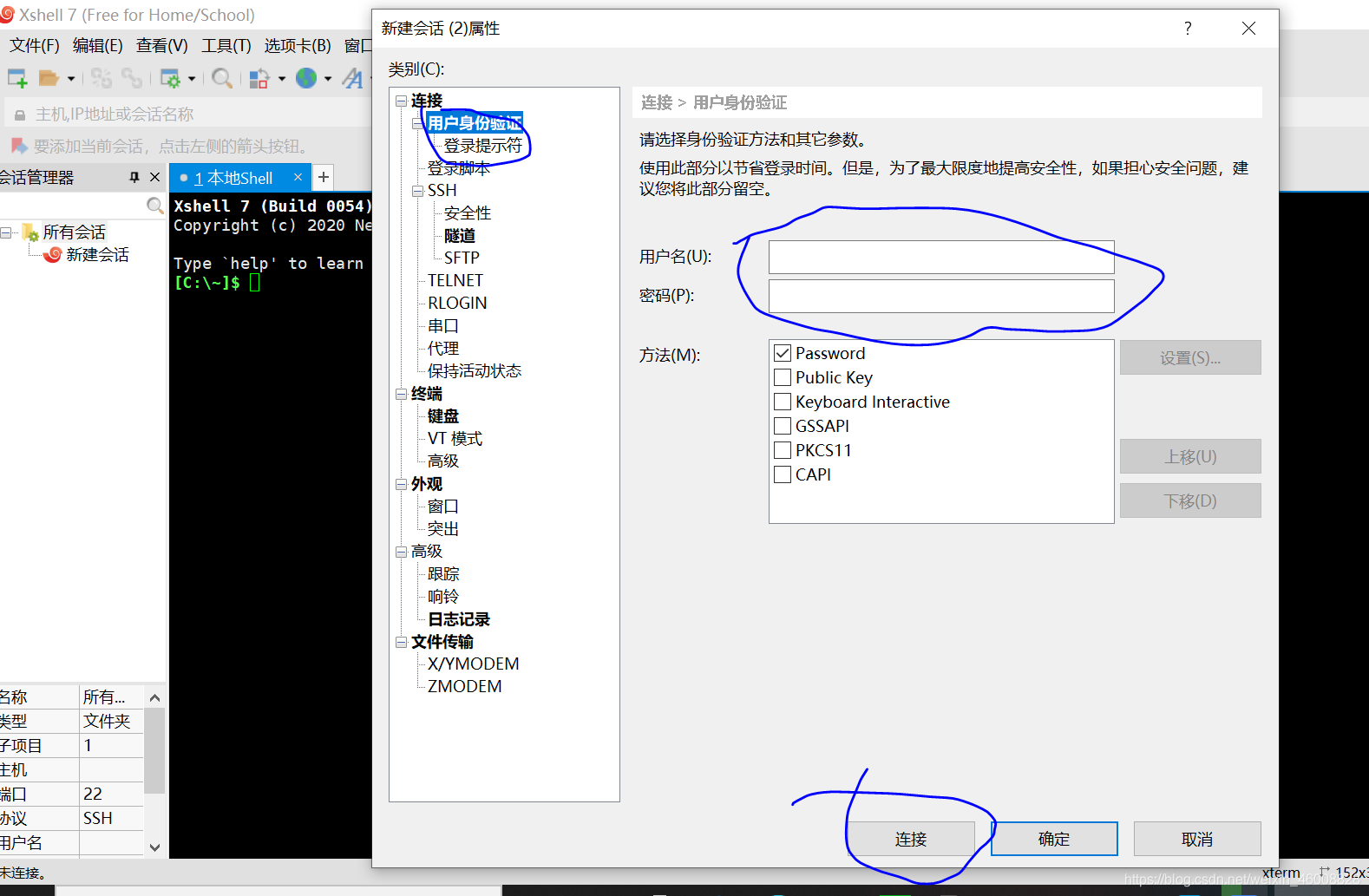Select VT 模式 in category tree

455,439
